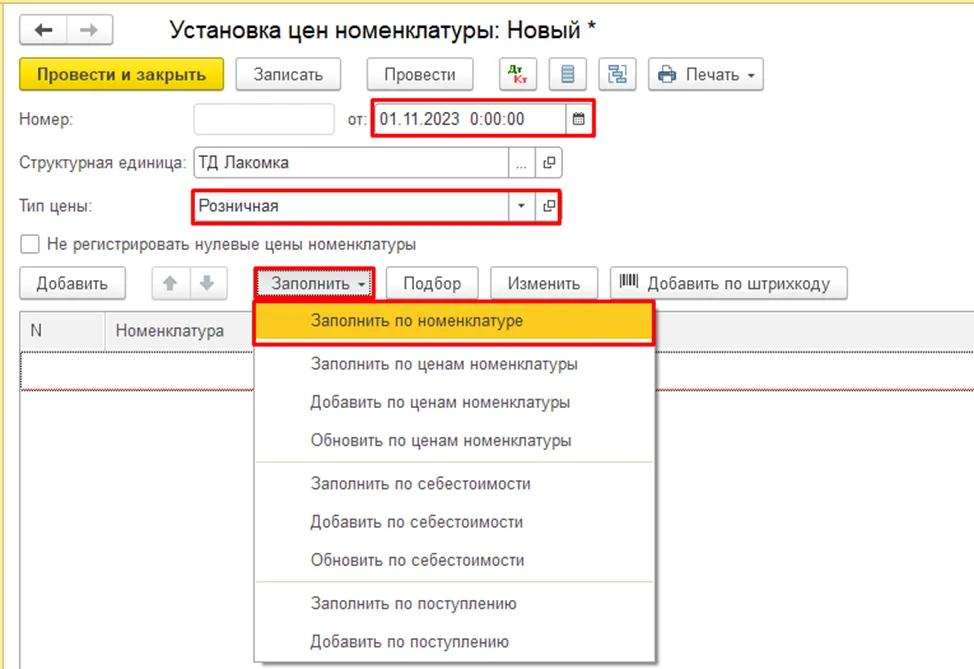
Task: Click the Записать button
Action: pos(288,75)
